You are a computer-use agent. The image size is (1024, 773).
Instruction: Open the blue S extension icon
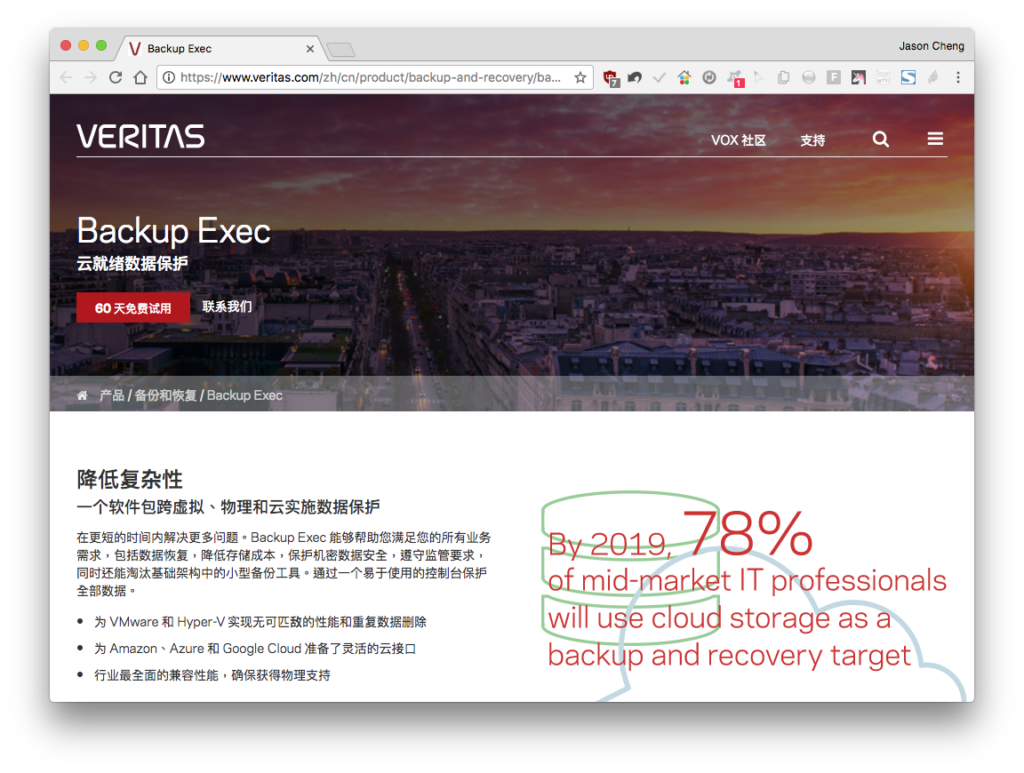908,78
